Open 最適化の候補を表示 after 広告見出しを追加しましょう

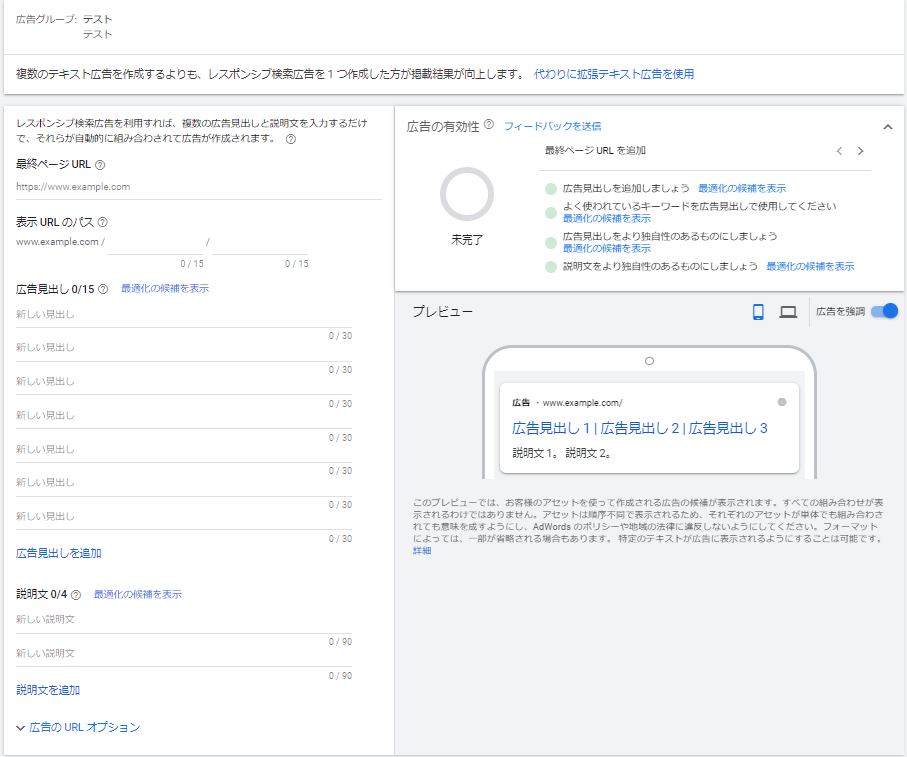pyautogui.click(x=742, y=189)
